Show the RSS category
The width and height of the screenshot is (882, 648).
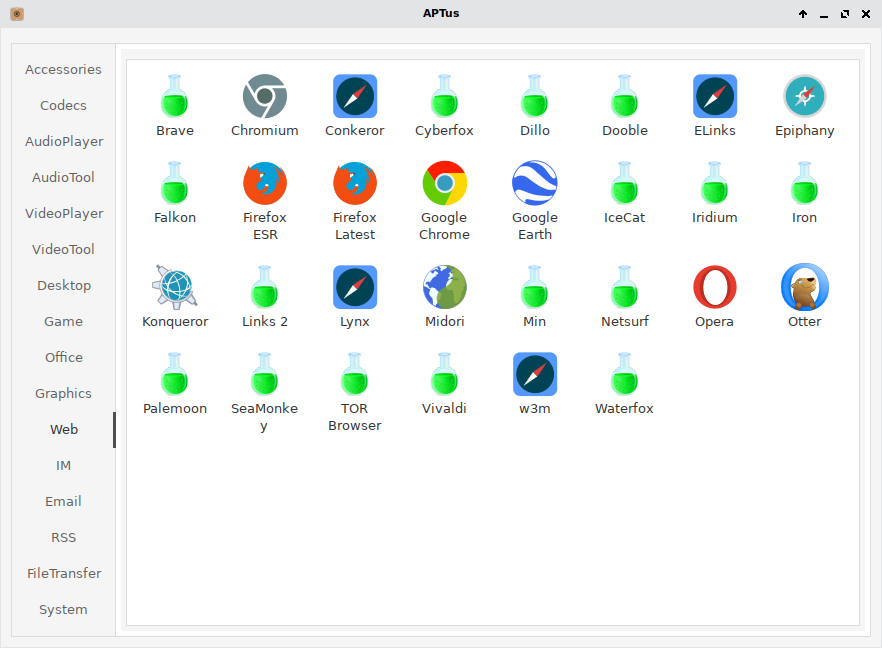64,537
